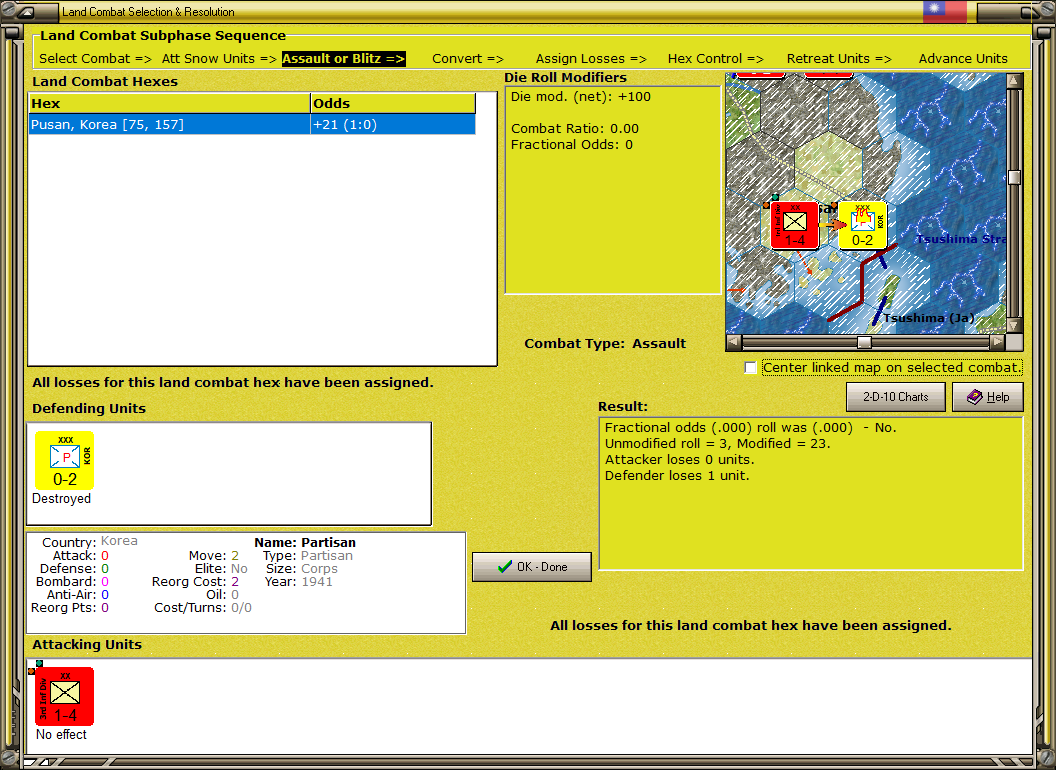
Task: Click the Assign Losses subphase step
Action: (590, 59)
